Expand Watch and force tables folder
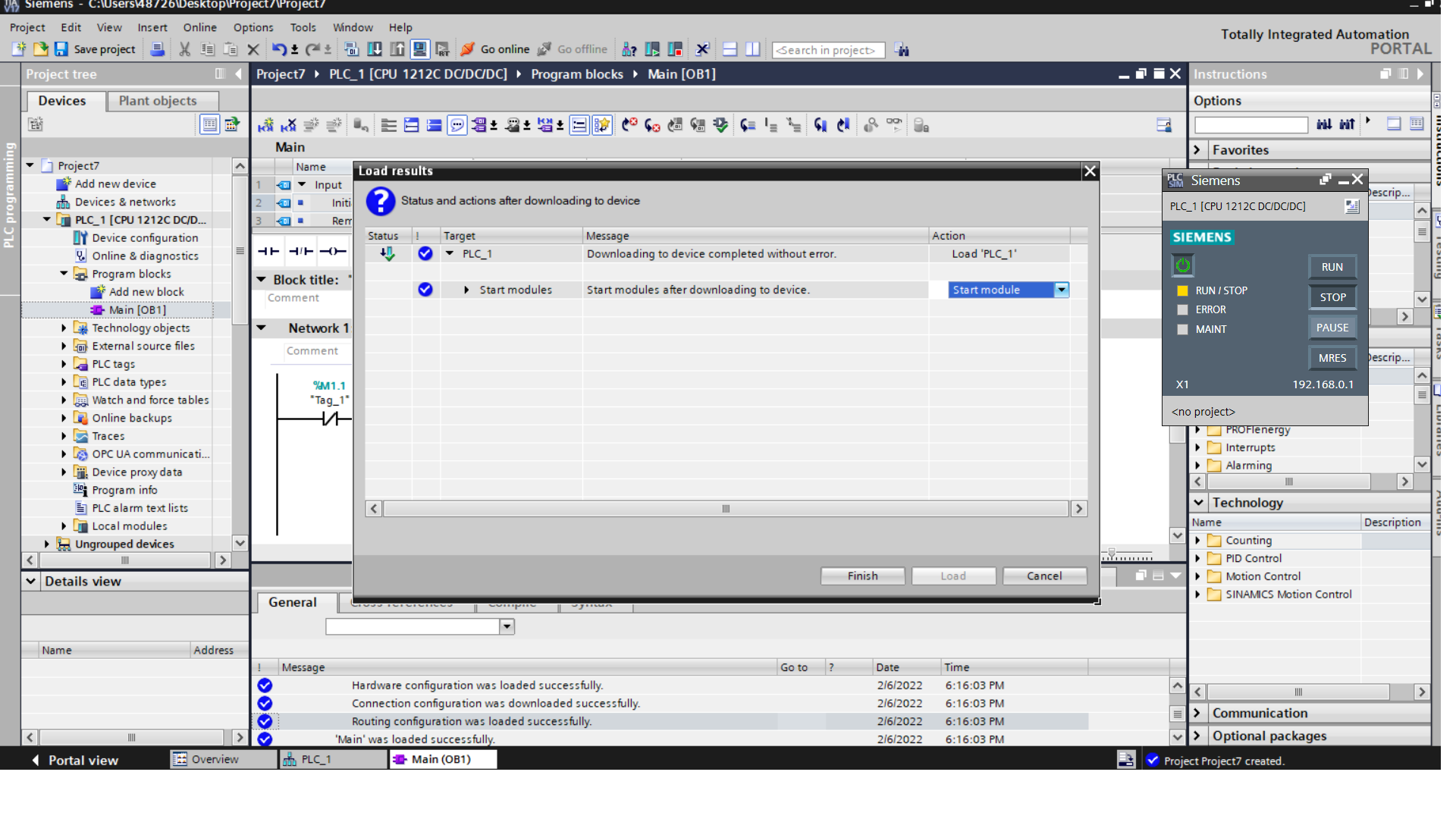 tap(64, 400)
